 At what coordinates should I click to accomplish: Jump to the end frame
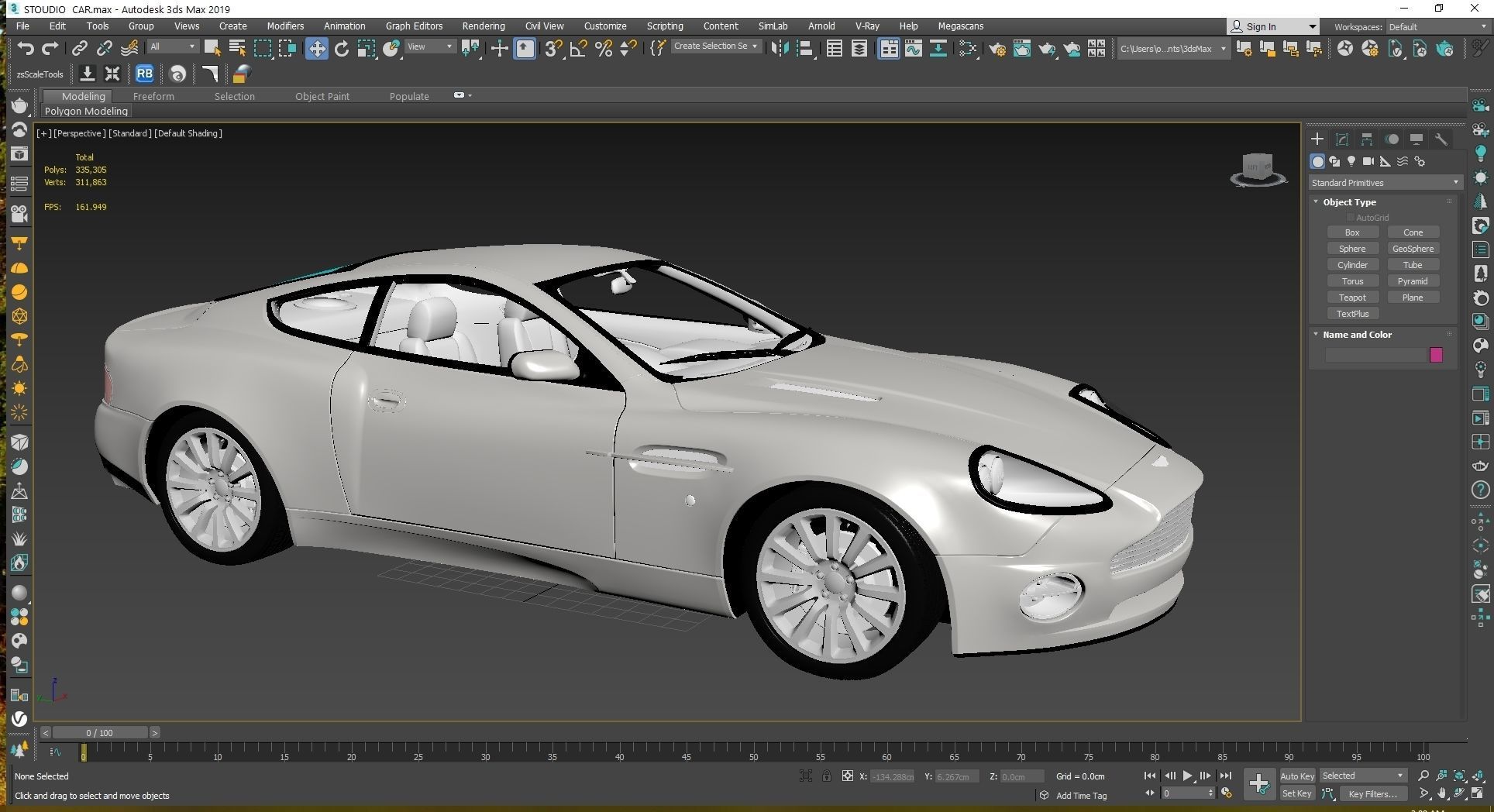(1225, 776)
